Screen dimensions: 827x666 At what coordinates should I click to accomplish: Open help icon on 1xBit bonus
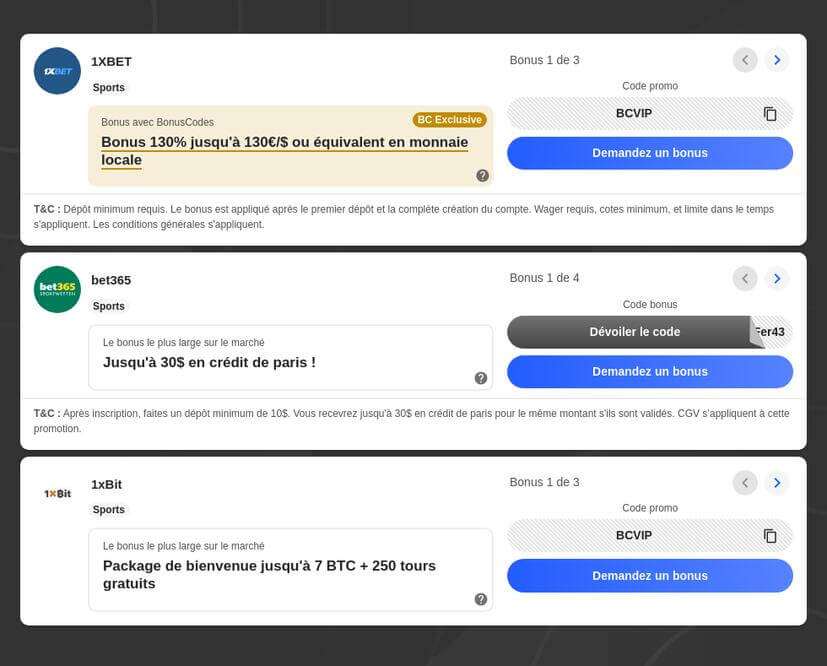tap(481, 599)
